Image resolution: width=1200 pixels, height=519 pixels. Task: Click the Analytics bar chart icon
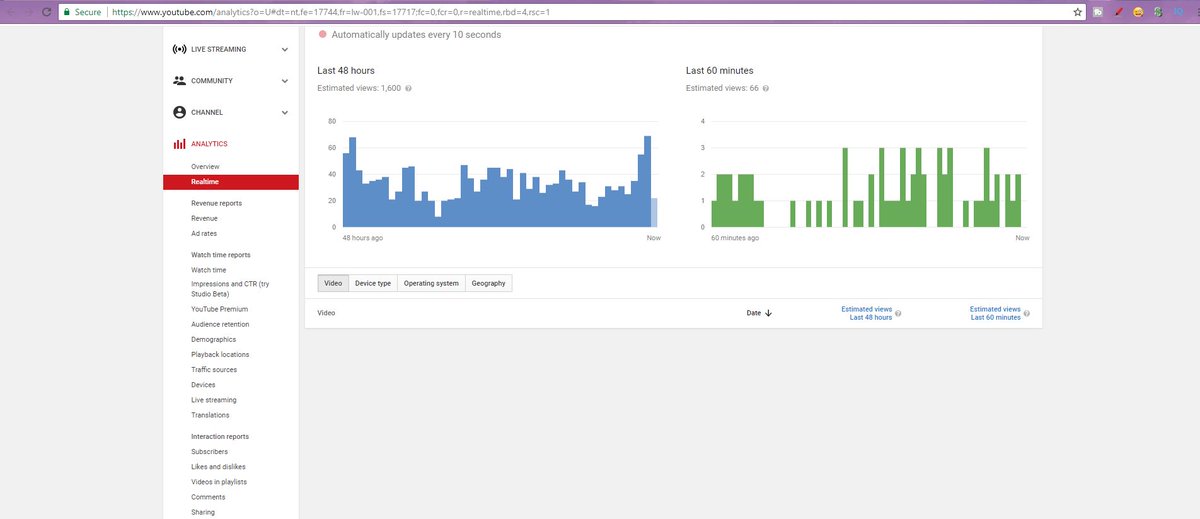pyautogui.click(x=179, y=144)
